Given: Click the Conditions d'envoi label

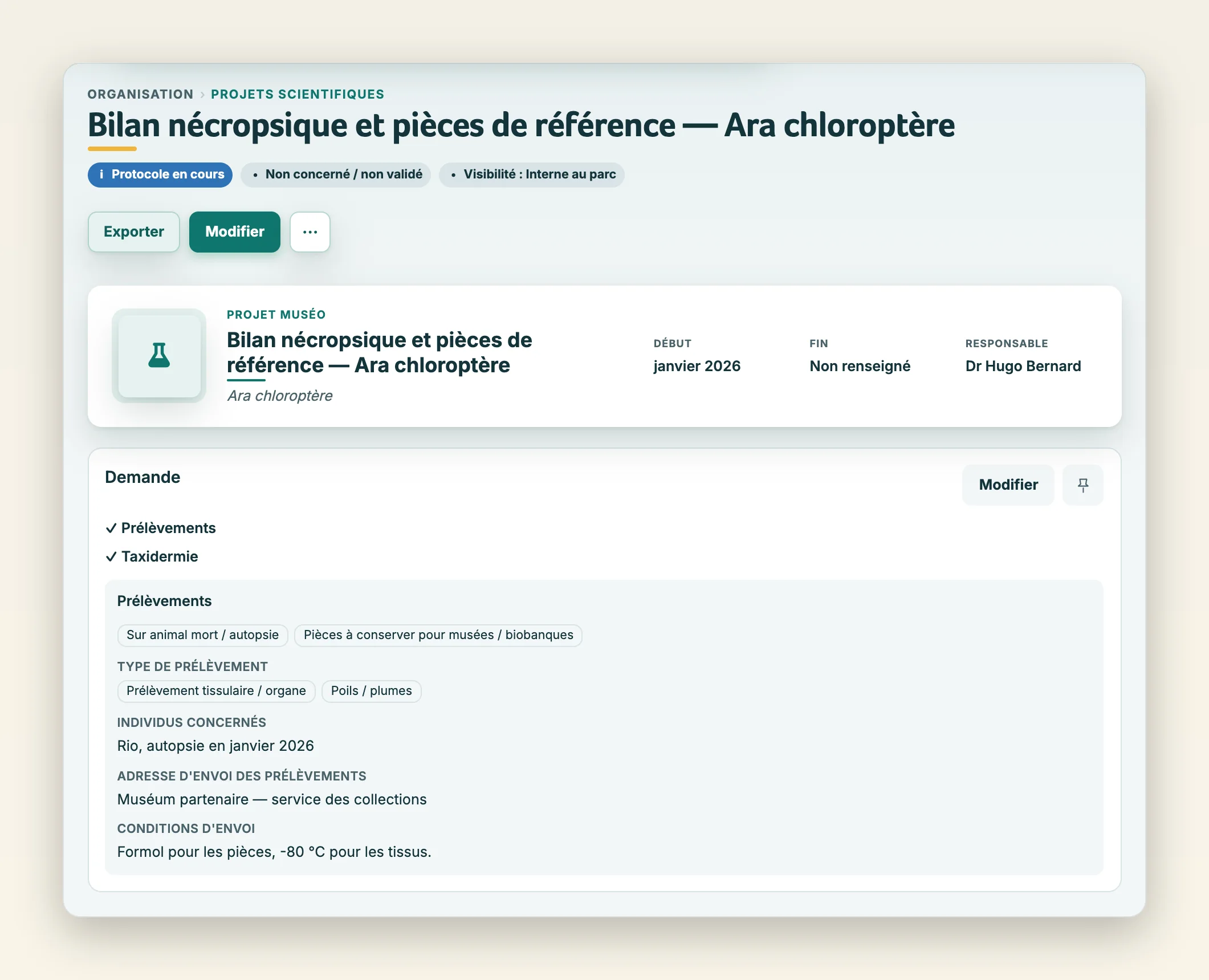Looking at the screenshot, I should tap(186, 829).
